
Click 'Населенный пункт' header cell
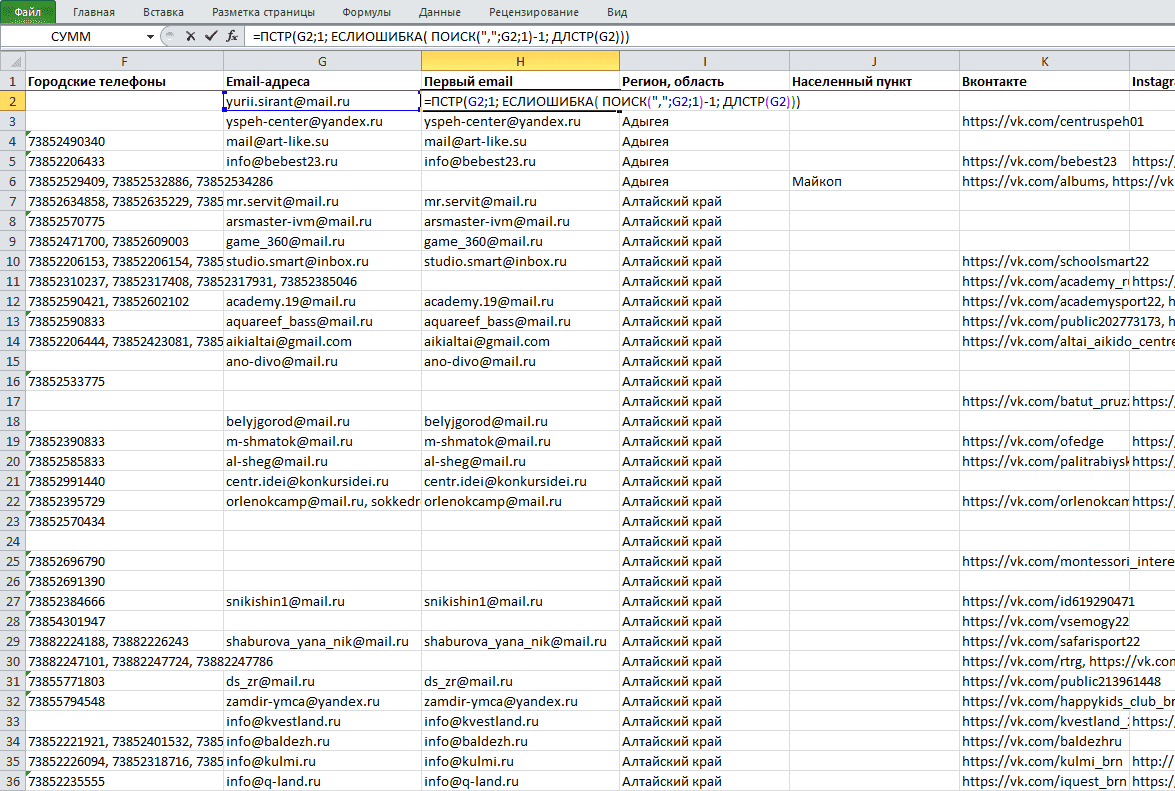coord(874,81)
